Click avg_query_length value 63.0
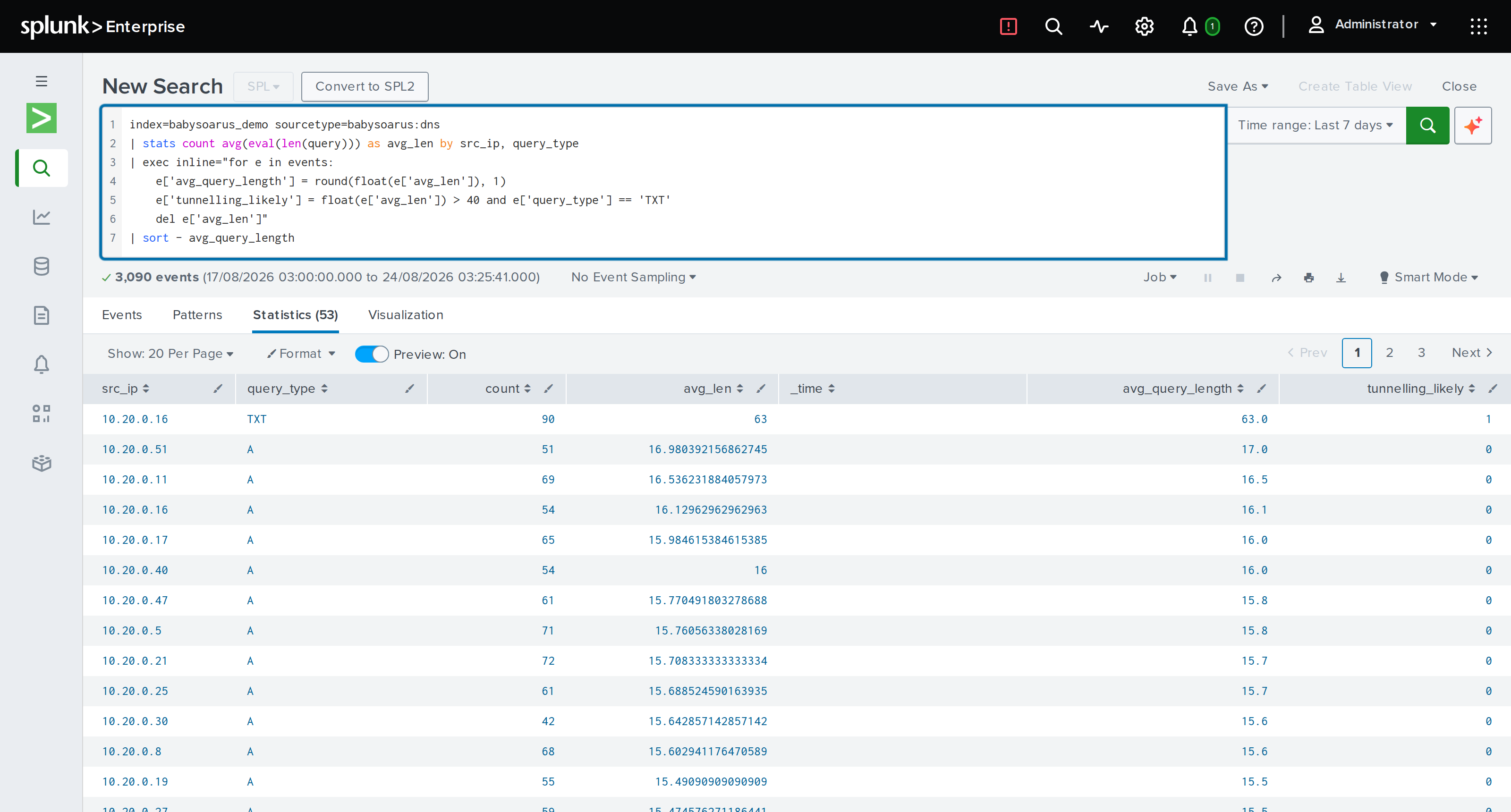This screenshot has height=812, width=1511. click(1254, 419)
